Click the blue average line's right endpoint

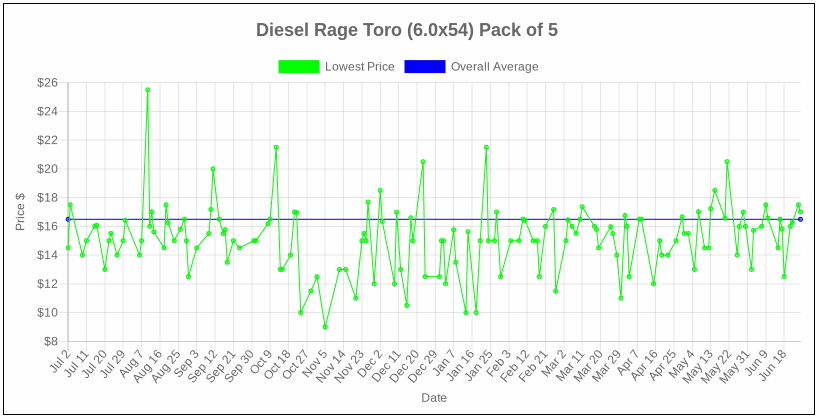click(800, 219)
